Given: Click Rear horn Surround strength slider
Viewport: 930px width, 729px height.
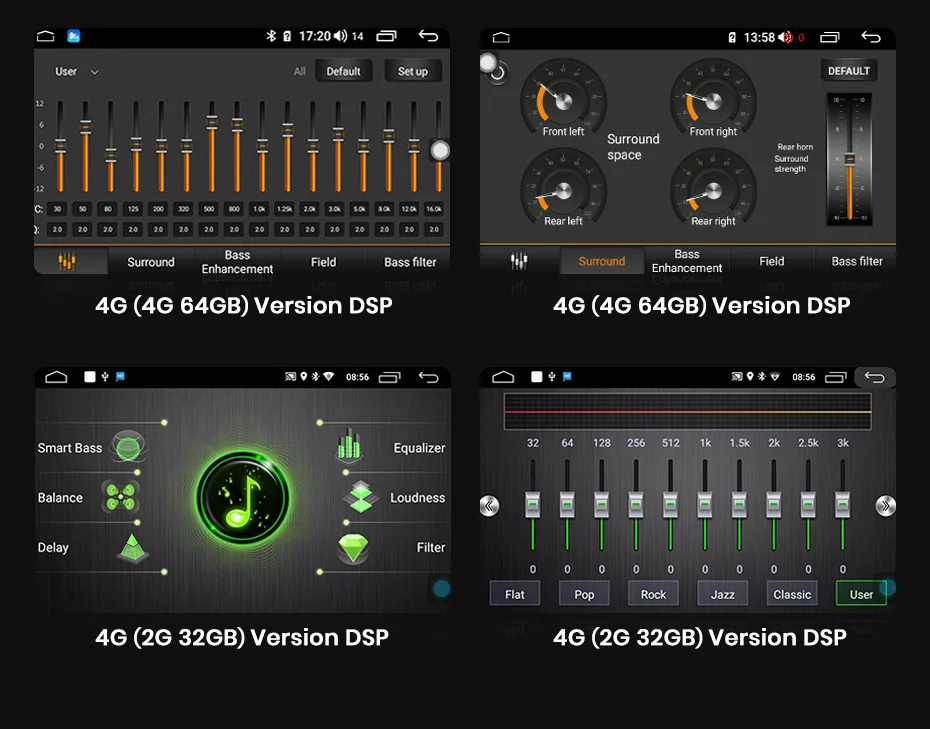Looking at the screenshot, I should (849, 159).
